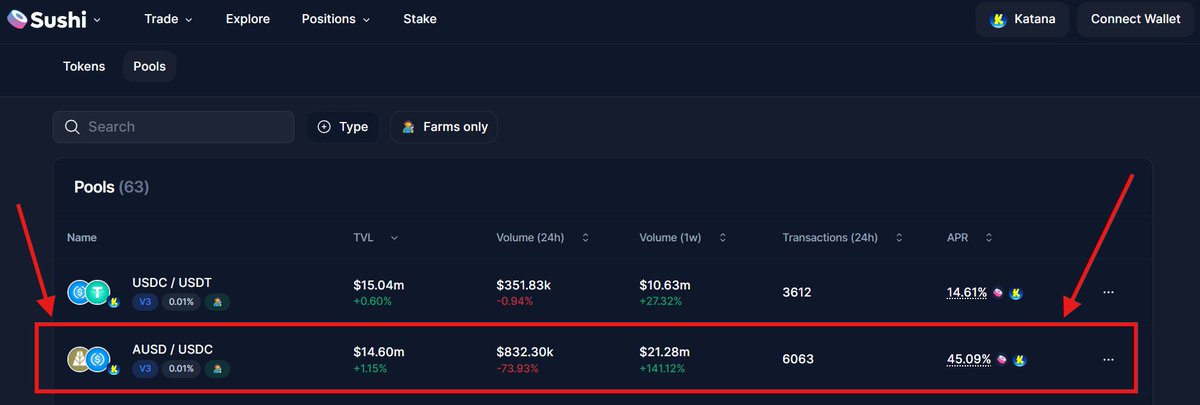Viewport: 1200px width, 405px height.
Task: Click the Sushi logo icon
Action: (17, 19)
